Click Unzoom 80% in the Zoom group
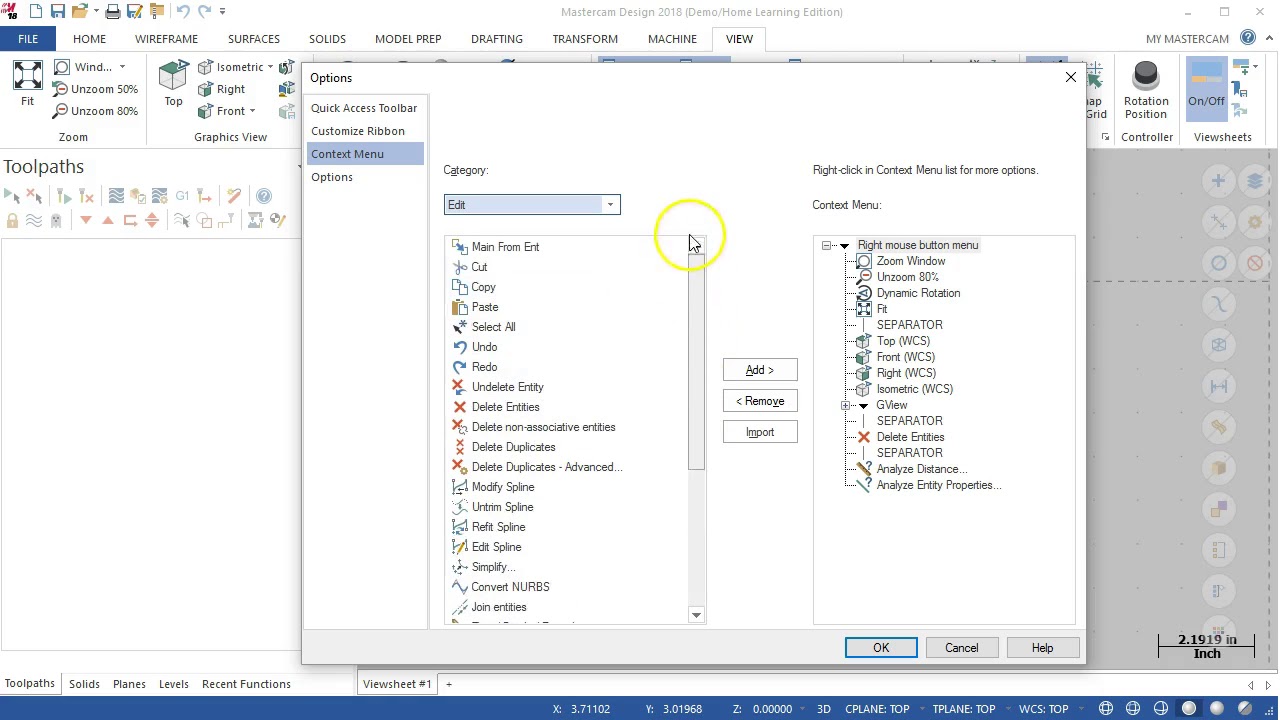The width and height of the screenshot is (1280, 720). click(94, 111)
